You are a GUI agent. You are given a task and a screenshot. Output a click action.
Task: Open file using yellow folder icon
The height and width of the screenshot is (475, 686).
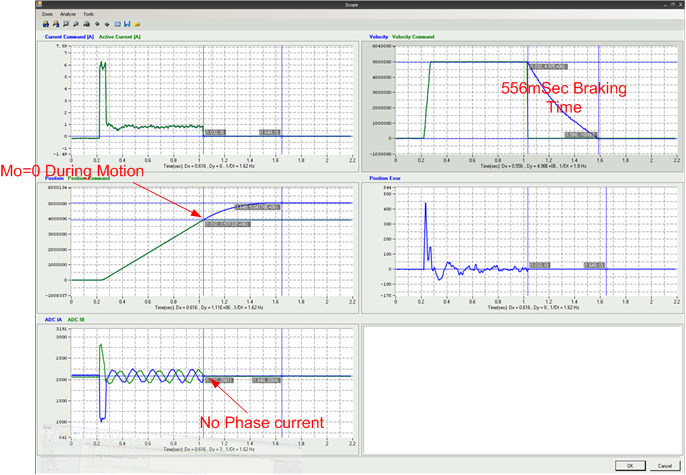[138, 24]
